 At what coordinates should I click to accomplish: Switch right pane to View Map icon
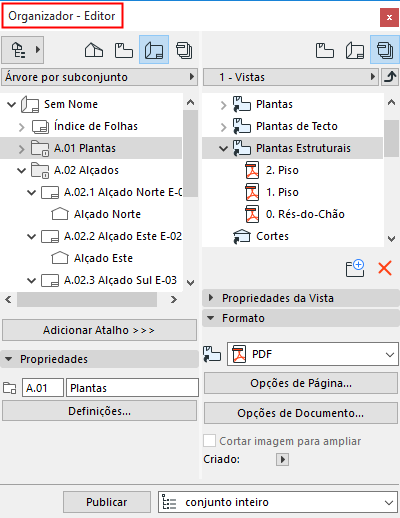[x=325, y=50]
